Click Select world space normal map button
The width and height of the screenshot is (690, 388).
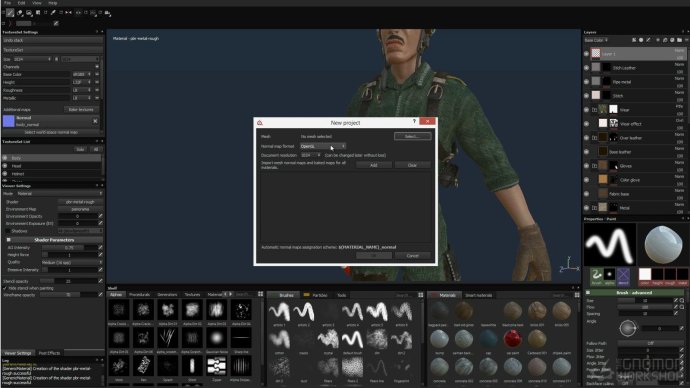(51, 132)
